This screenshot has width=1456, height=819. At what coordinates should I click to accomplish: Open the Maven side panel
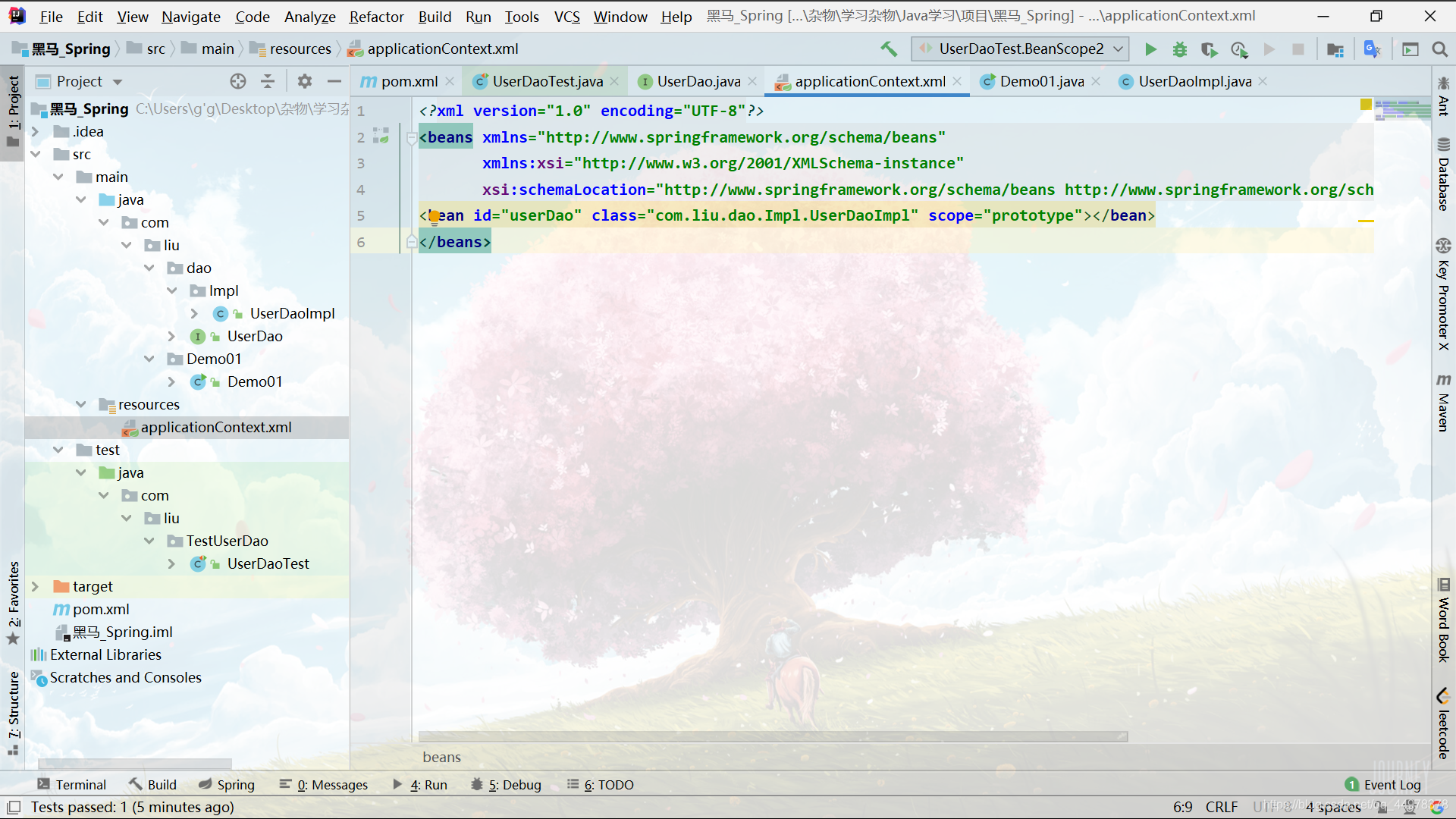(x=1443, y=403)
